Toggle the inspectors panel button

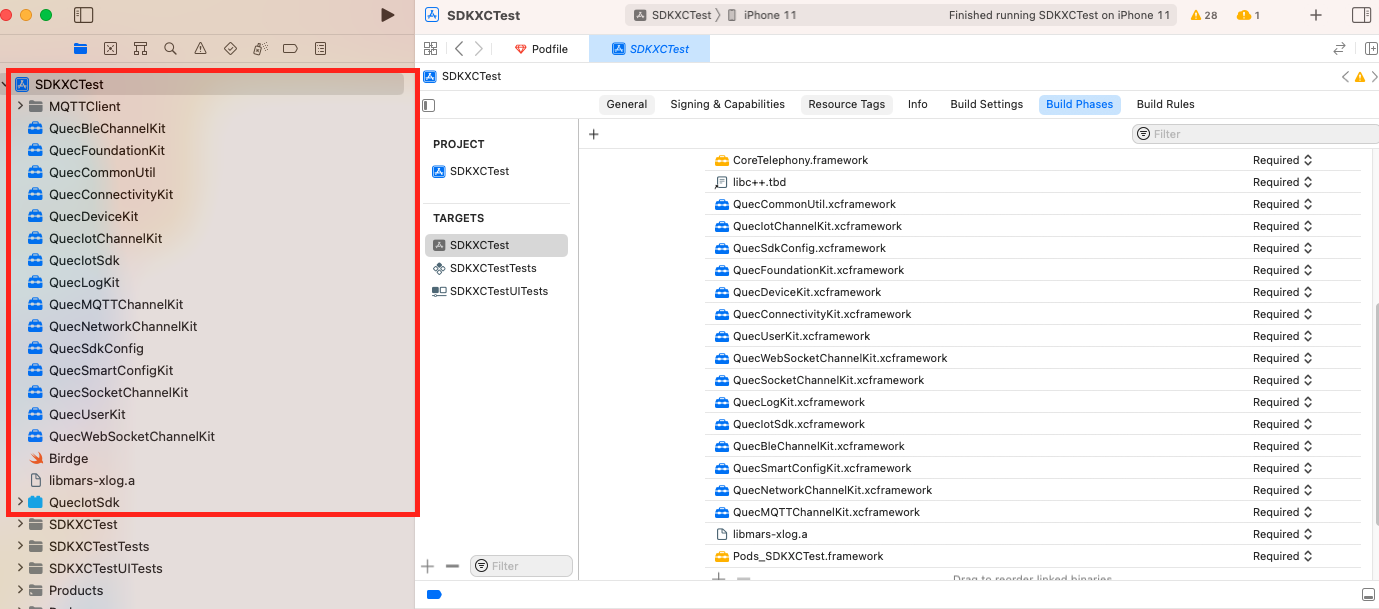coord(1360,15)
